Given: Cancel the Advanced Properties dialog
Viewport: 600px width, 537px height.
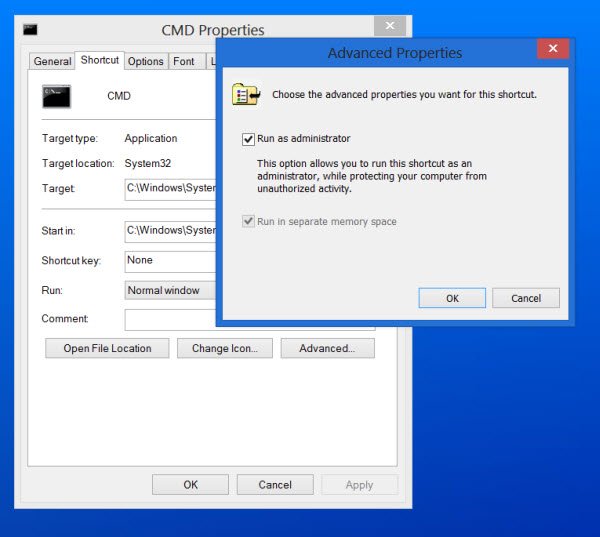Looking at the screenshot, I should point(526,298).
